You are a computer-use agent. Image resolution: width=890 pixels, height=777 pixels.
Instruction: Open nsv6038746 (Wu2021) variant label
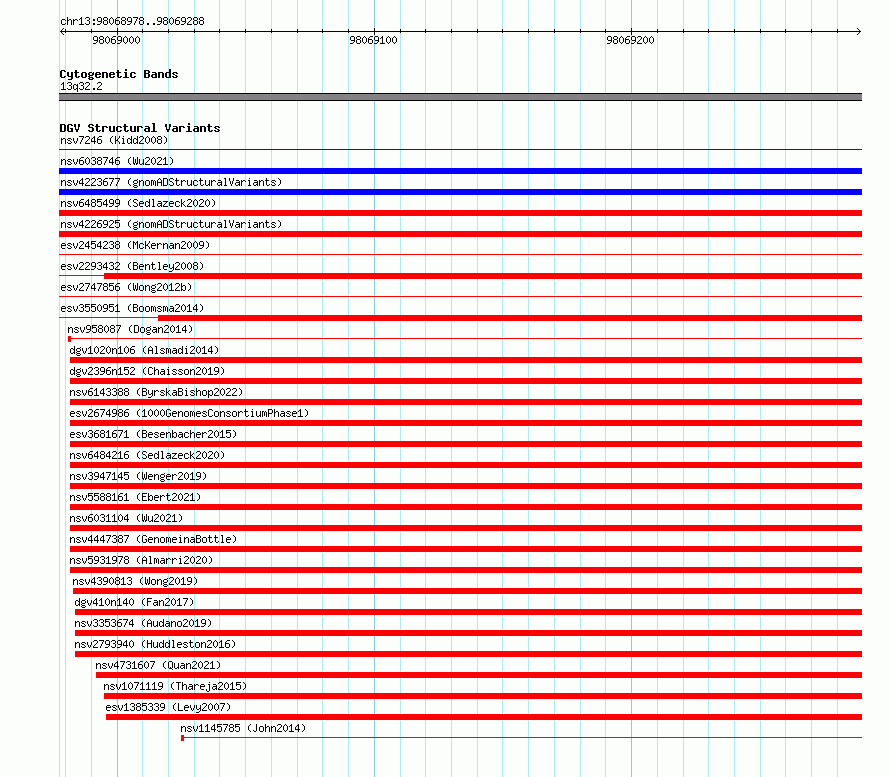pyautogui.click(x=117, y=161)
